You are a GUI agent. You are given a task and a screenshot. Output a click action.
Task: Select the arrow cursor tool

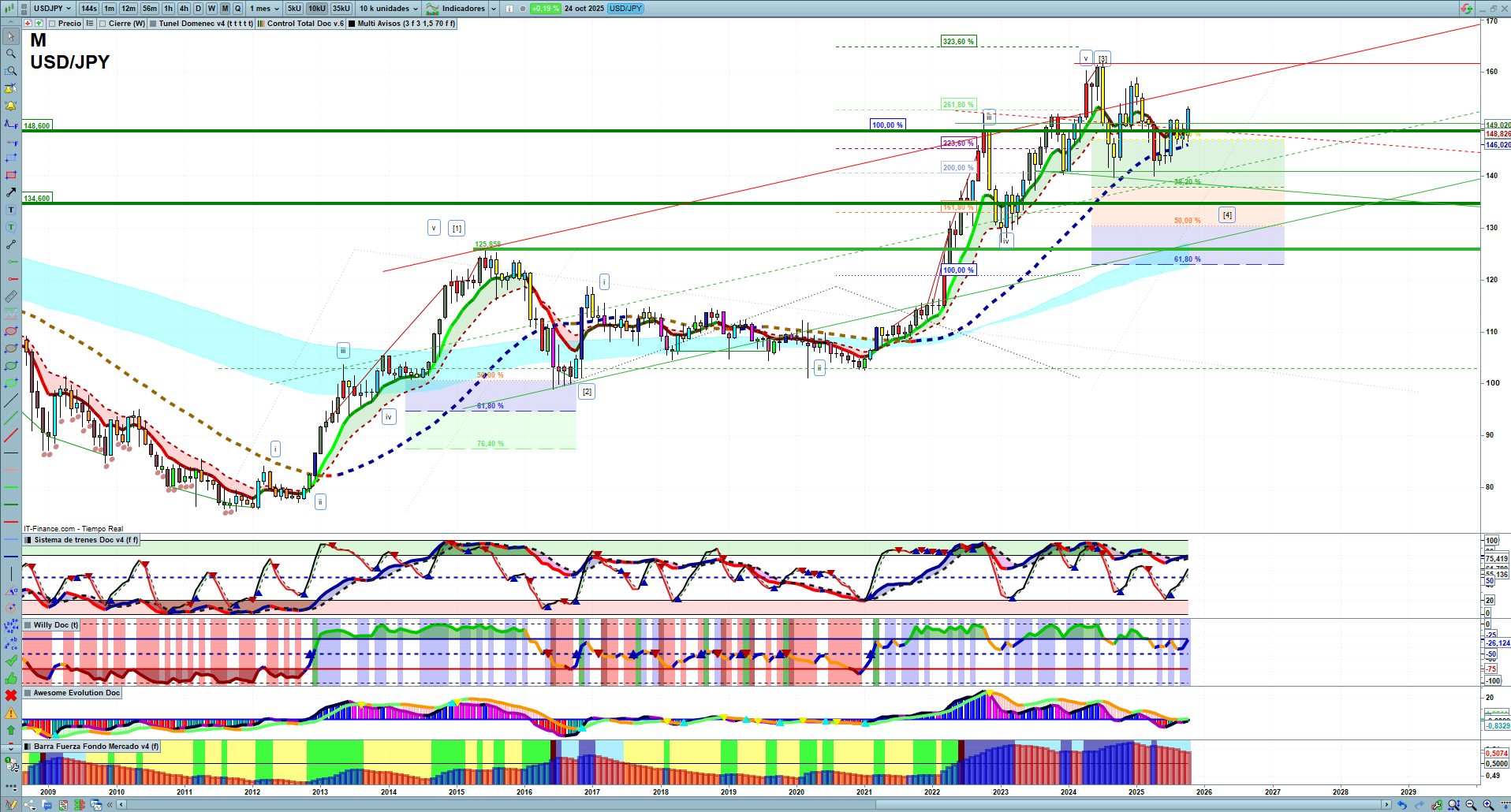tap(11, 36)
